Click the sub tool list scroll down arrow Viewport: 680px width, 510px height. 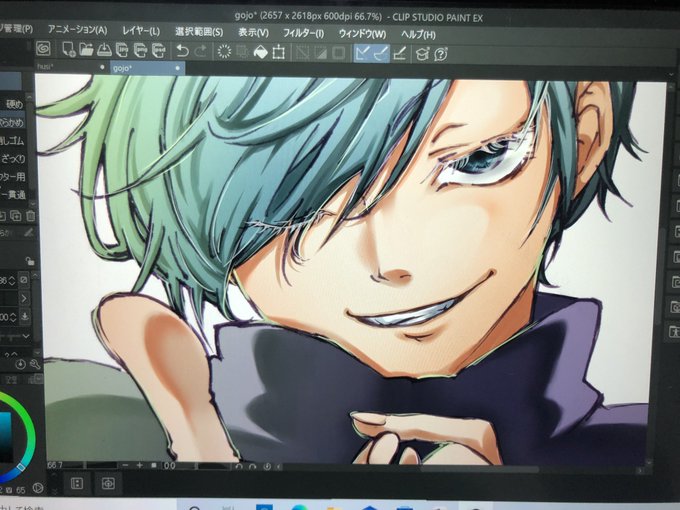32,203
